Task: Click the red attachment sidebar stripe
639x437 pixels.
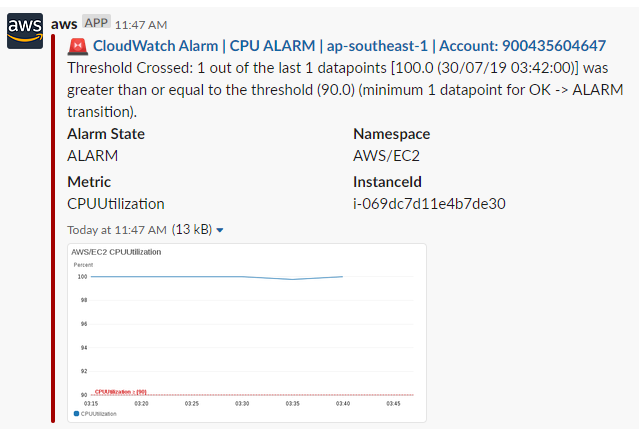Action: tap(53, 229)
